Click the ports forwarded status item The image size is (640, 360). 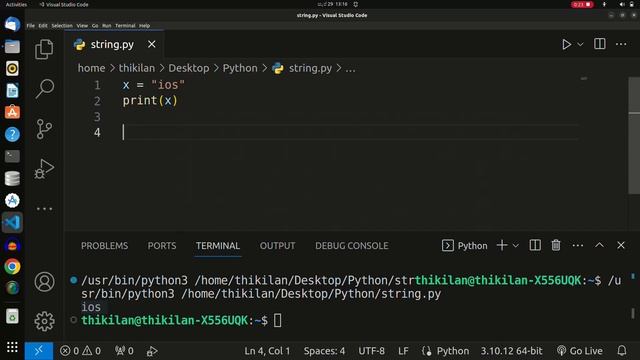click(x=124, y=351)
